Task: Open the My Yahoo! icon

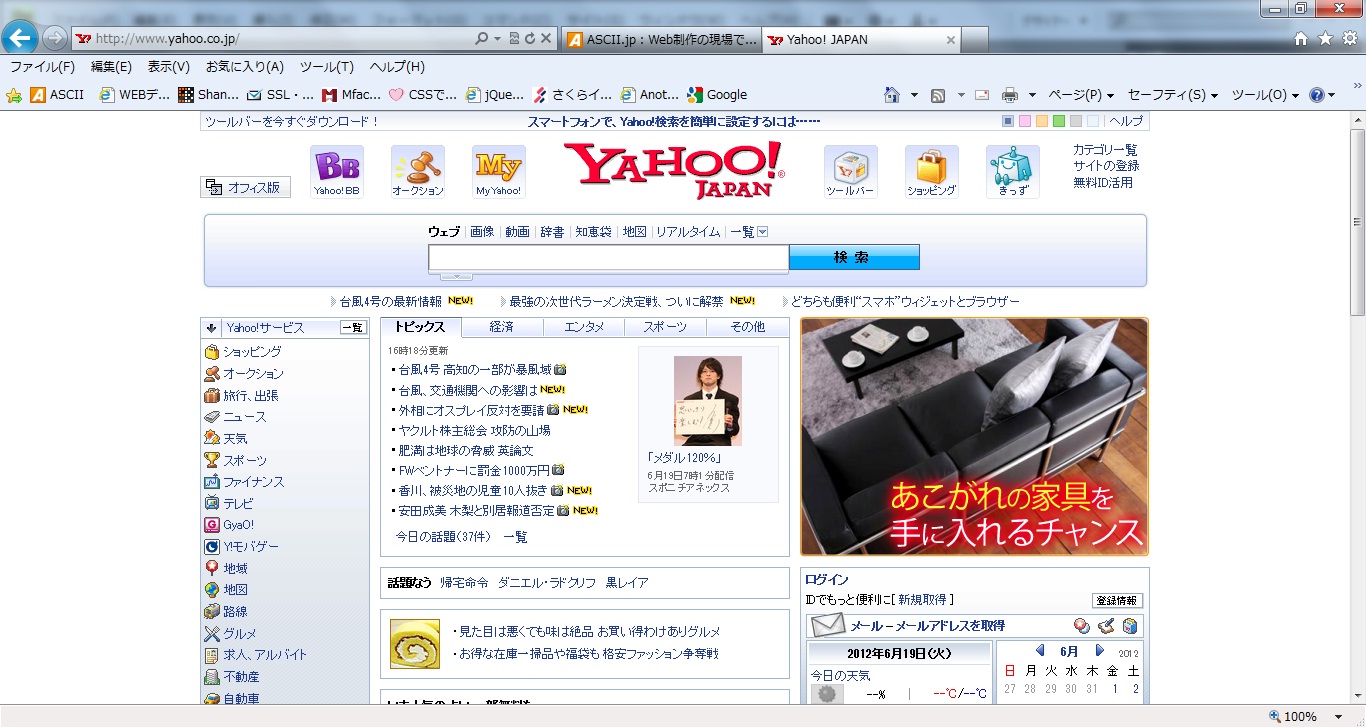Action: click(x=498, y=172)
